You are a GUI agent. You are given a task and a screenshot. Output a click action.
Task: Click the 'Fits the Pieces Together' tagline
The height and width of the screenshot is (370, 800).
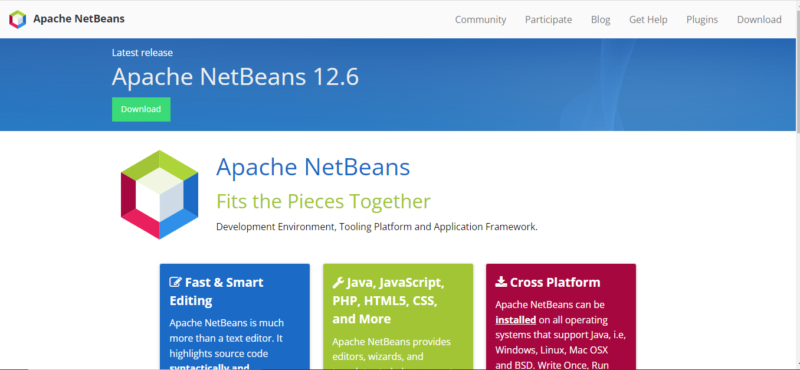tap(323, 201)
